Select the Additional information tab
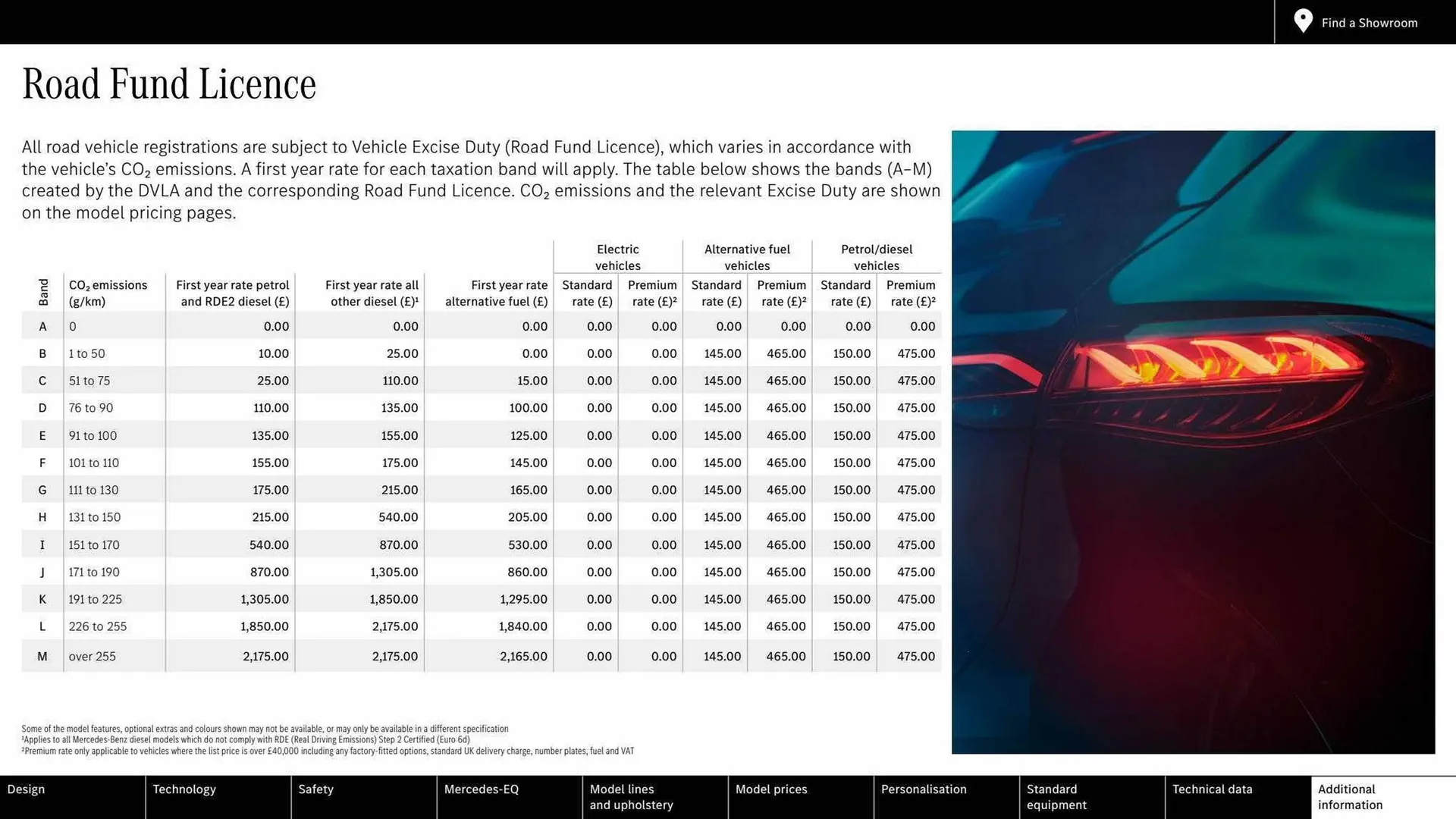 pyautogui.click(x=1348, y=797)
